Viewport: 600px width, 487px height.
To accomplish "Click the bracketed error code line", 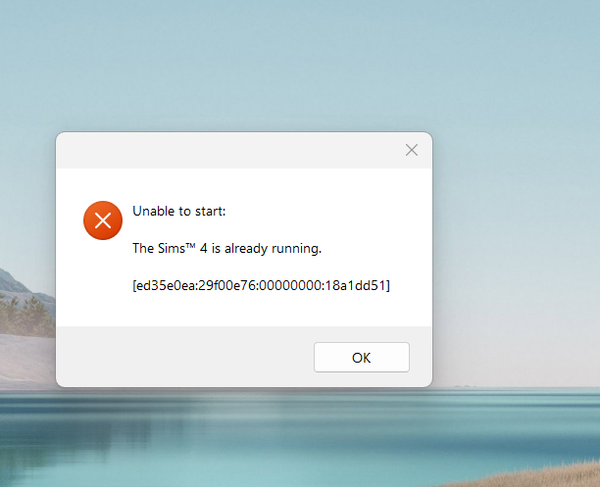I will (x=261, y=285).
